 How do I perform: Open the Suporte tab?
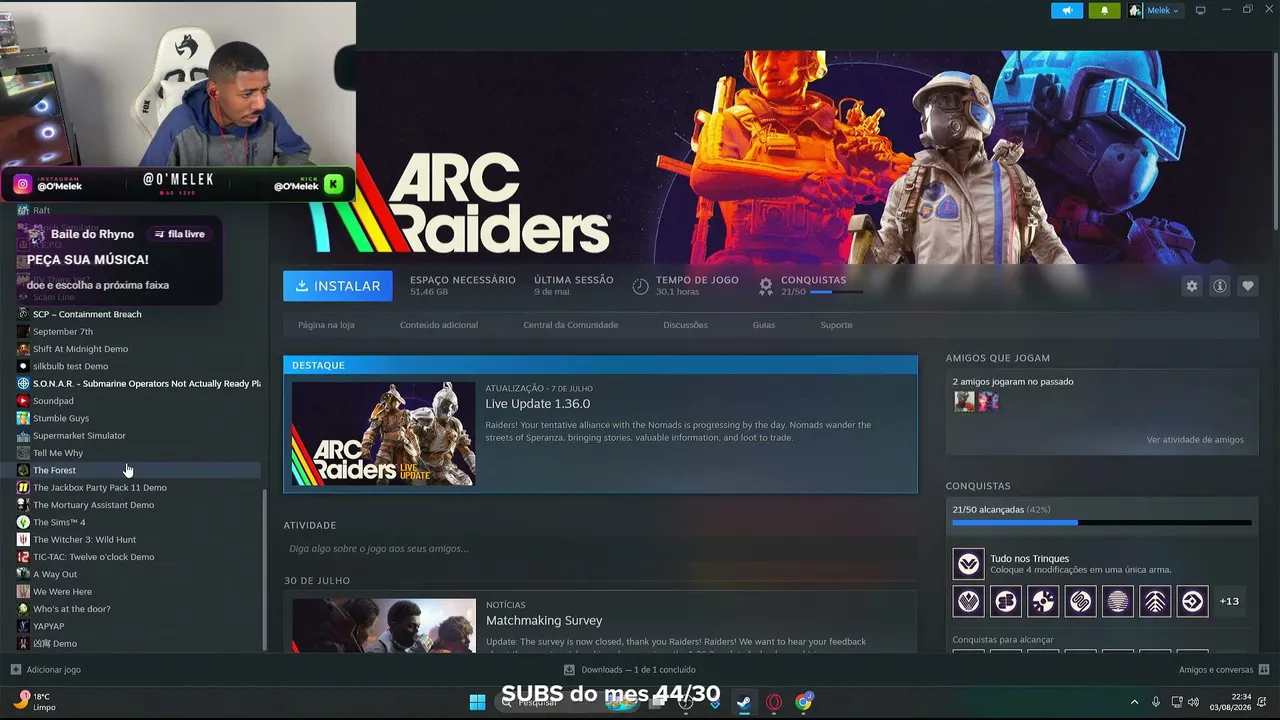point(837,325)
